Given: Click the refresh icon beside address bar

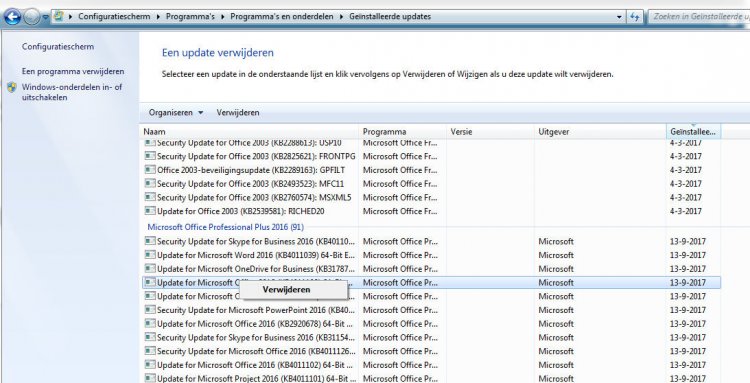Looking at the screenshot, I should pyautogui.click(x=635, y=17).
